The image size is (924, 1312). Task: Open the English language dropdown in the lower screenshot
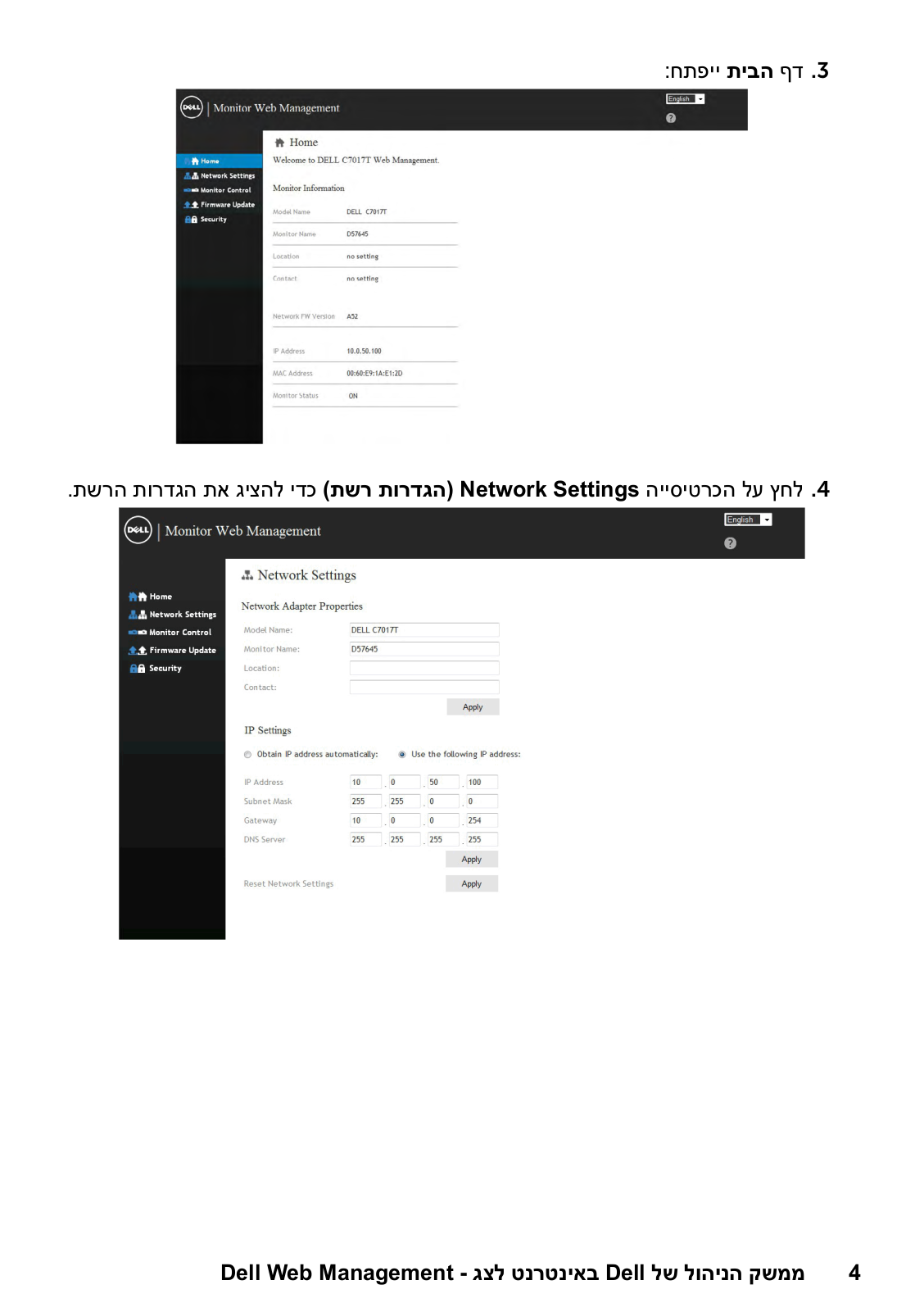pos(749,520)
